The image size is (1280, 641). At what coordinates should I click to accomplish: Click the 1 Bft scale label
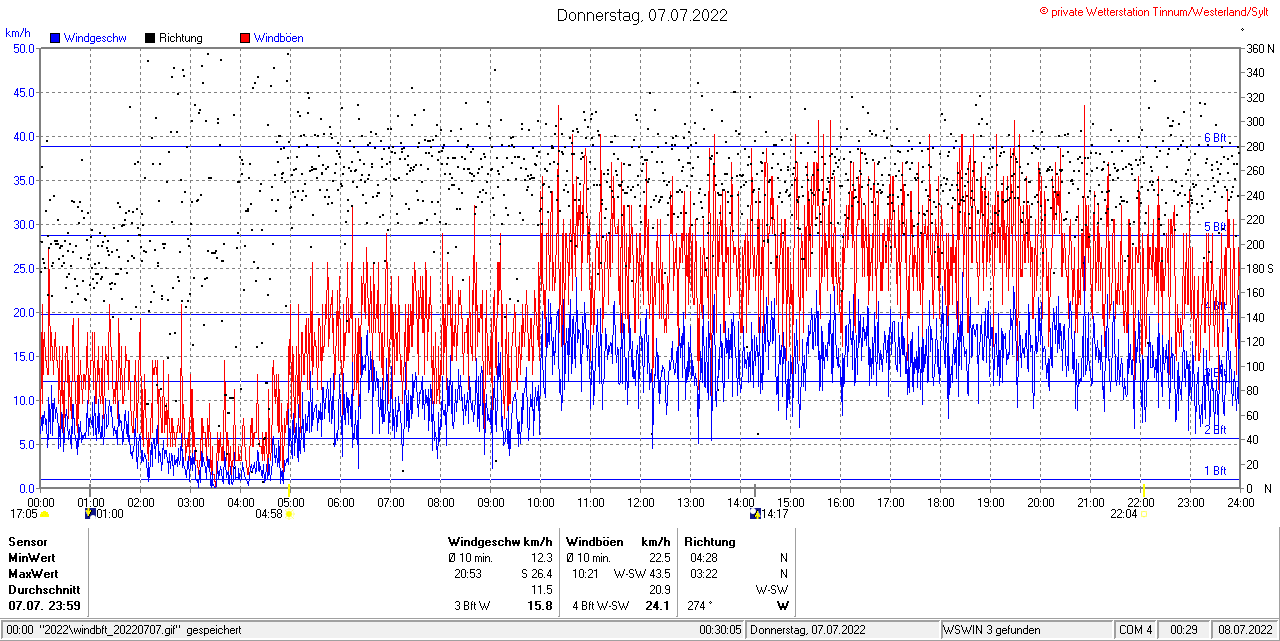pyautogui.click(x=1215, y=470)
